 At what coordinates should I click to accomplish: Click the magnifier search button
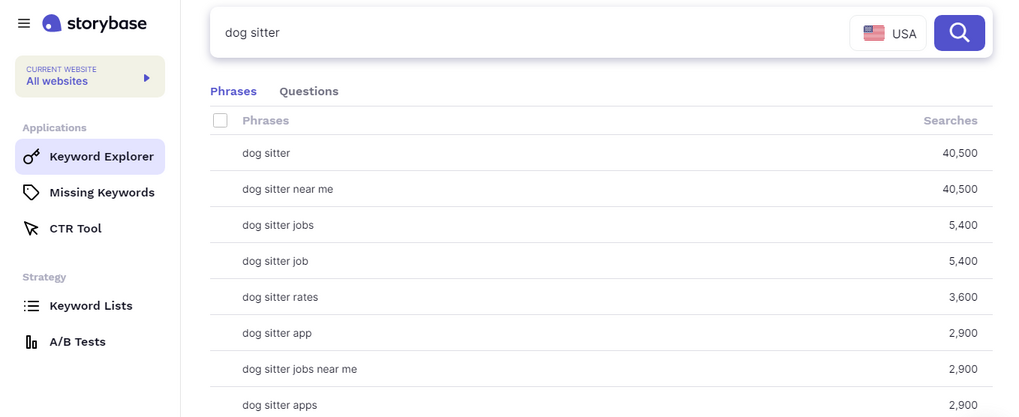tap(959, 32)
